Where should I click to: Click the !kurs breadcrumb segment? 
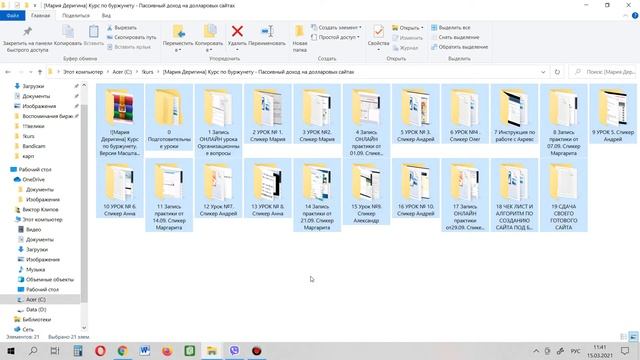[147, 72]
